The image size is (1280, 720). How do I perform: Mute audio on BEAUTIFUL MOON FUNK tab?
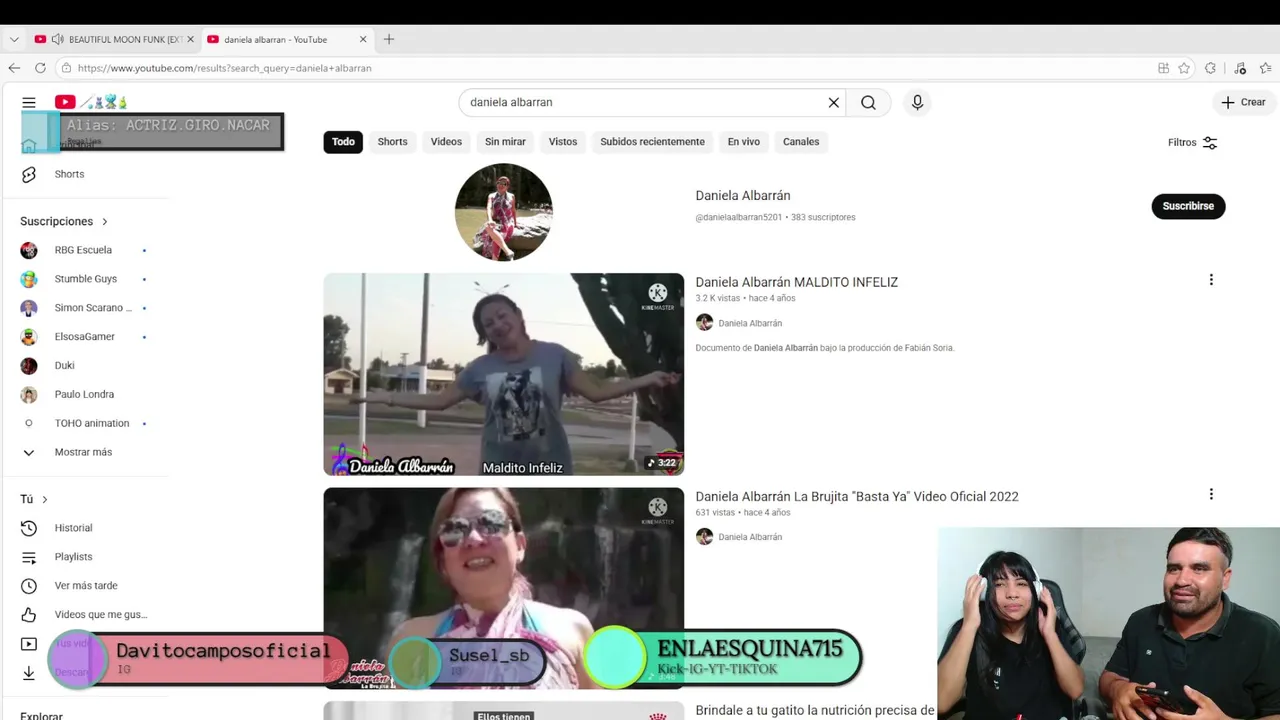tap(58, 39)
